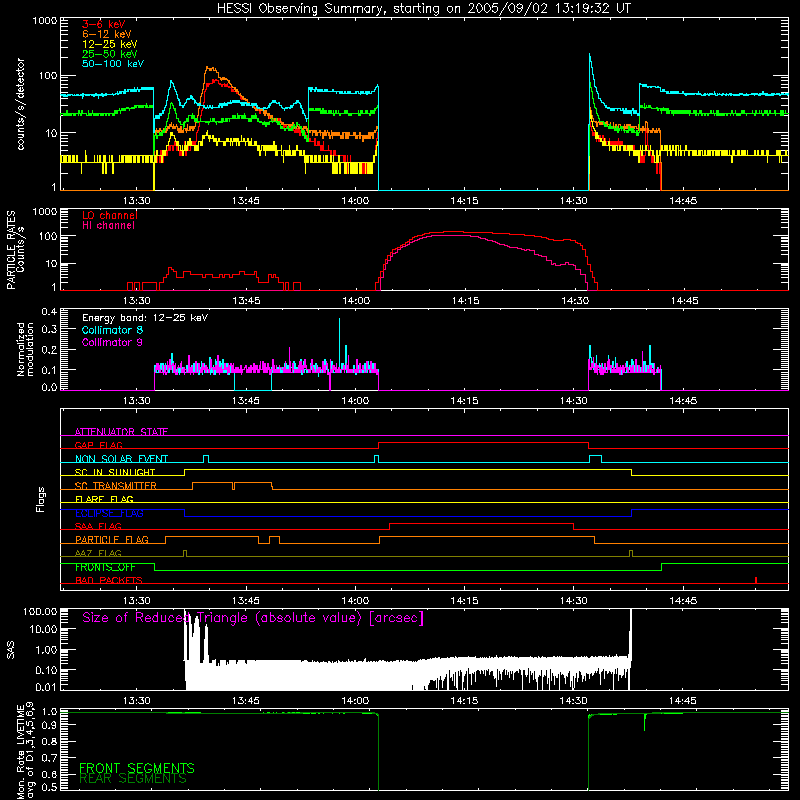Click the AAZ FLAG label
This screenshot has height=800, width=800.
click(x=98, y=553)
